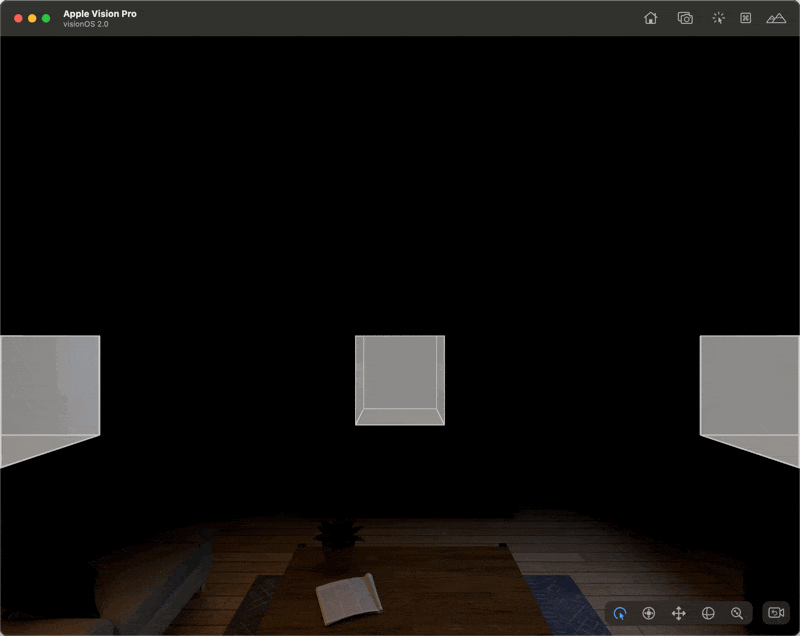Tap the center floating white cube
This screenshot has height=636, width=800.
399,380
